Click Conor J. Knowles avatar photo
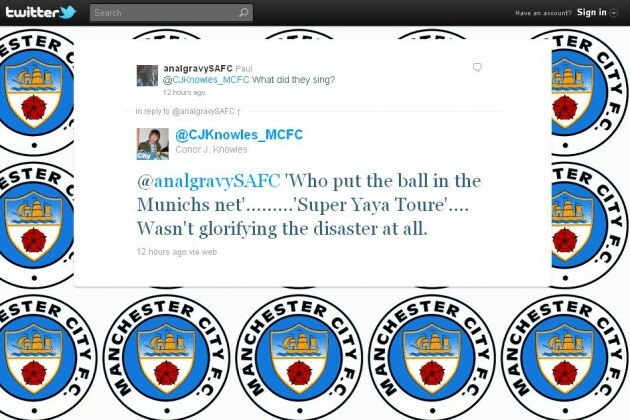 click(153, 144)
